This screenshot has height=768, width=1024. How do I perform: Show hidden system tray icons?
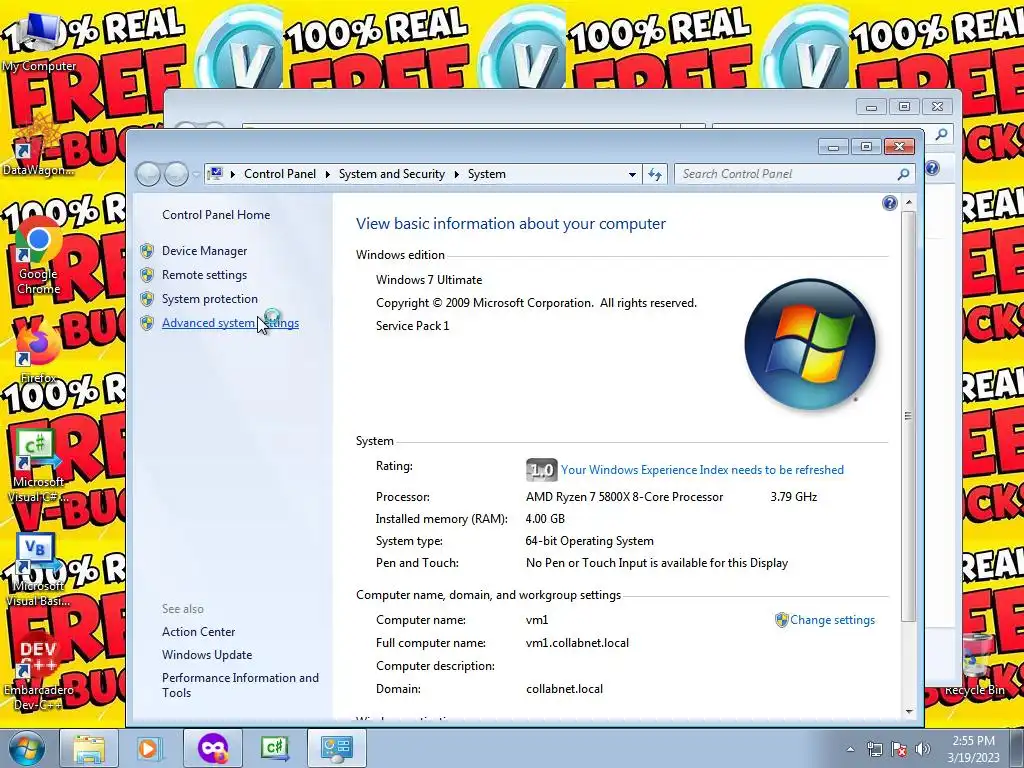(850, 749)
